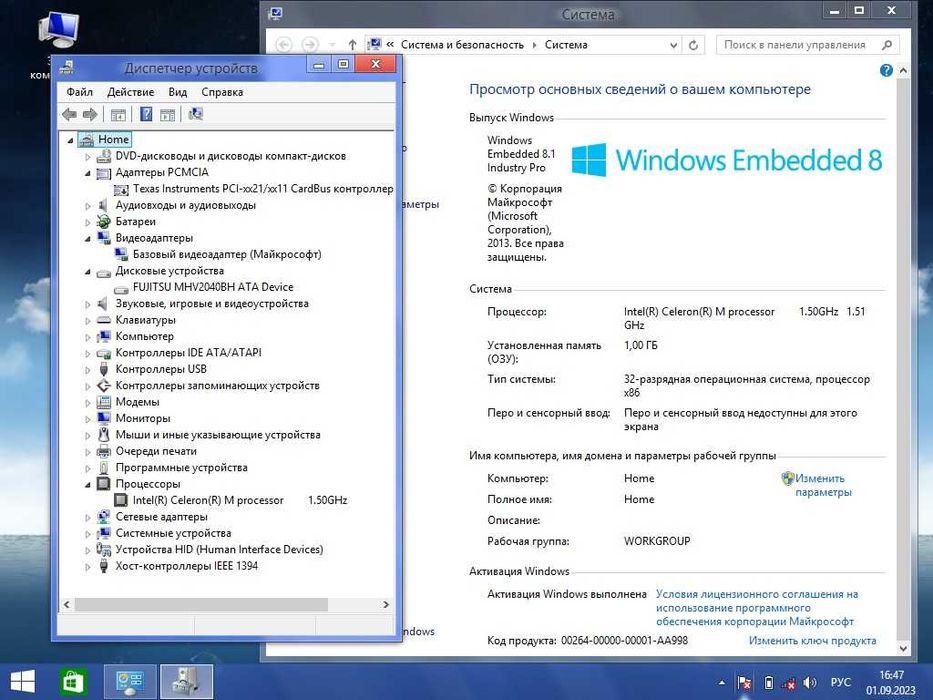The image size is (933, 700).
Task: Click scroll right arrow in Device Manager
Action: [386, 605]
